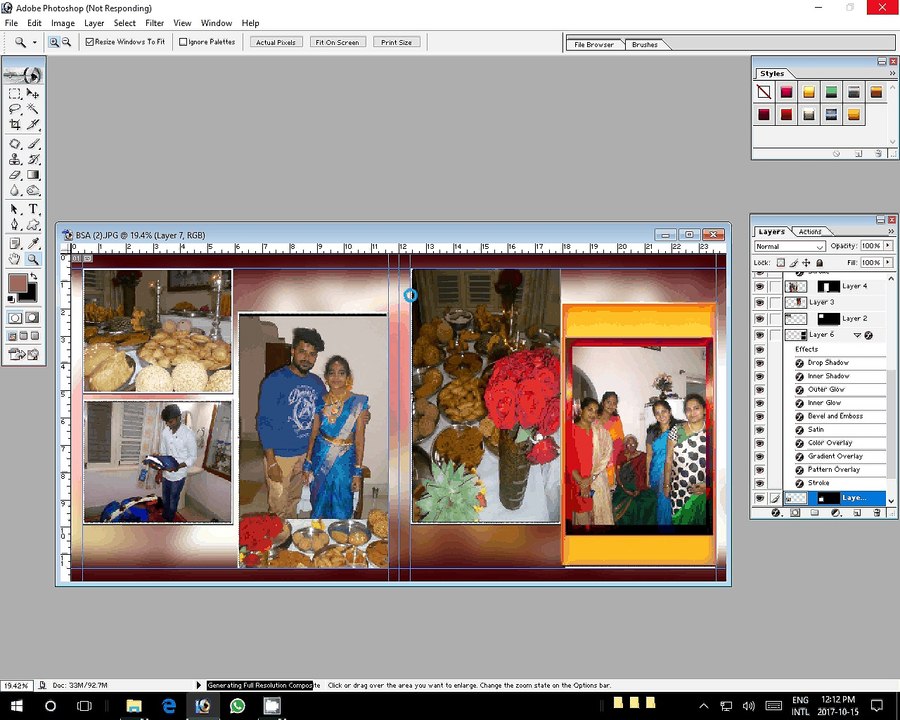Open File Browser tab
The height and width of the screenshot is (720, 900).
coord(593,44)
